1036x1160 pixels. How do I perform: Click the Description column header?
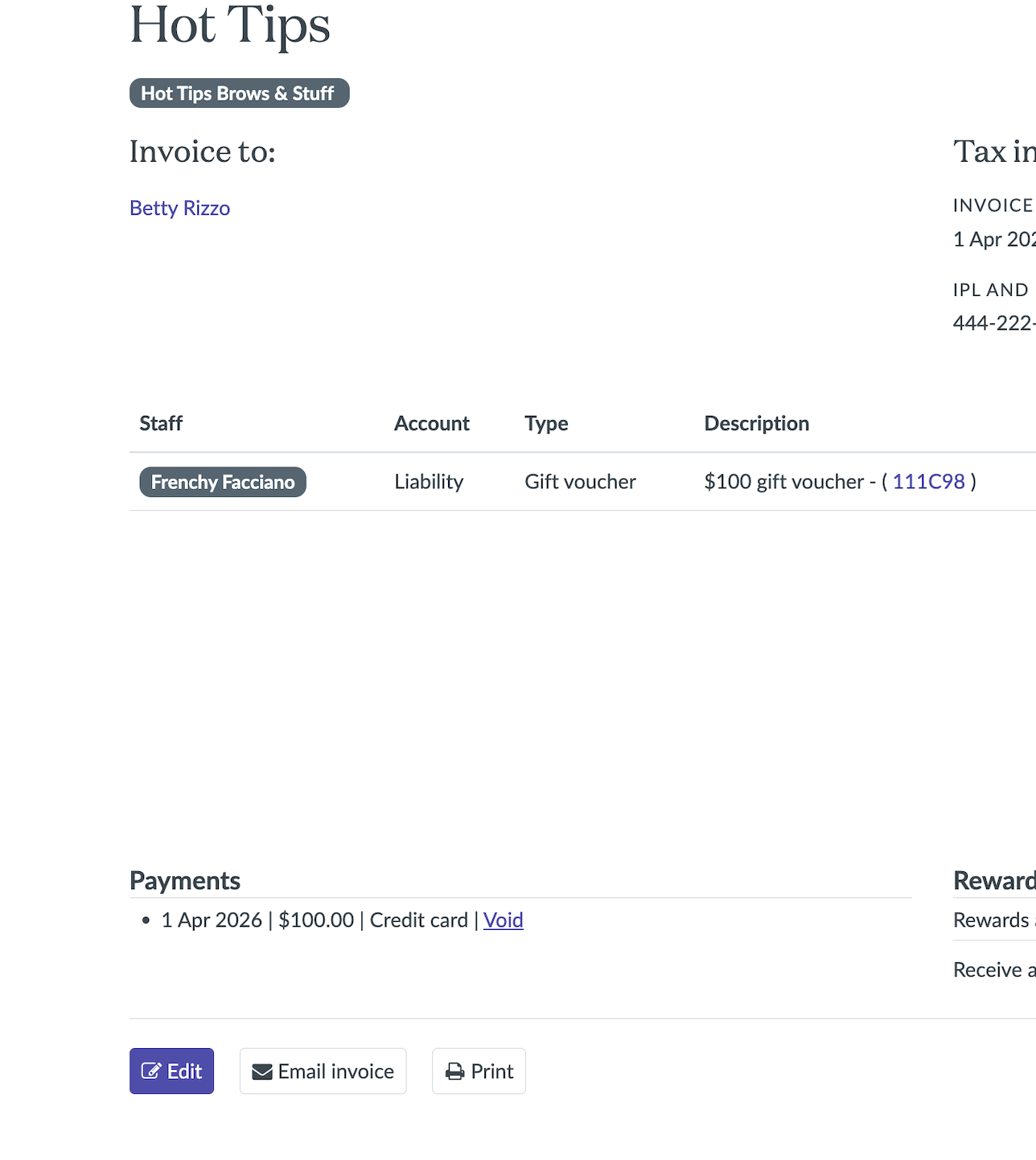[756, 424]
